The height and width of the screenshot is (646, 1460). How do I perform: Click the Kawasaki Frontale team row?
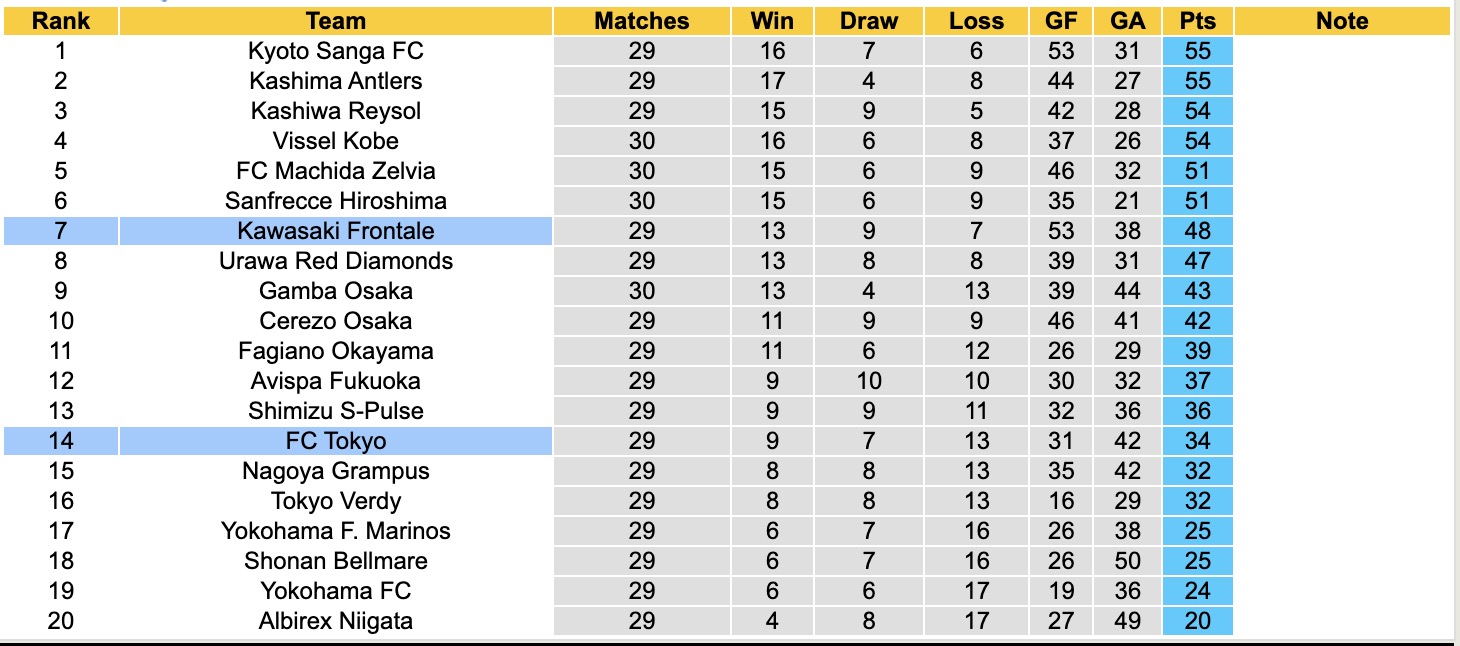[x=336, y=231]
